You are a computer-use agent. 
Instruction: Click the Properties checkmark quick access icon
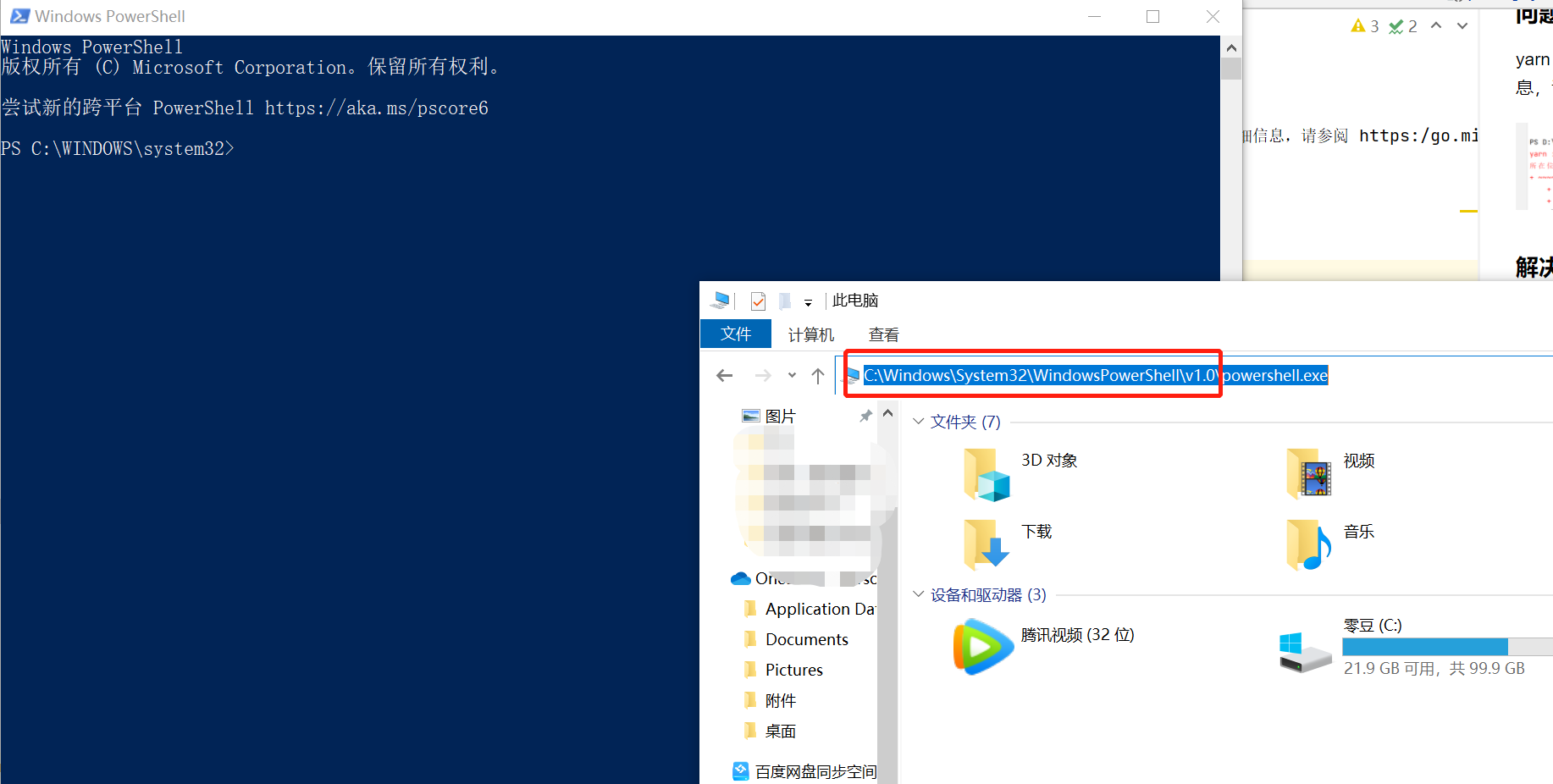[759, 301]
